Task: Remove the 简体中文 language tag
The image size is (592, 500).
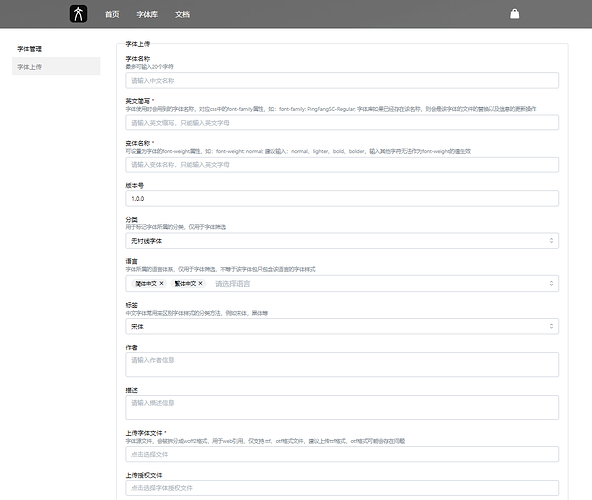Action: pyautogui.click(x=162, y=283)
